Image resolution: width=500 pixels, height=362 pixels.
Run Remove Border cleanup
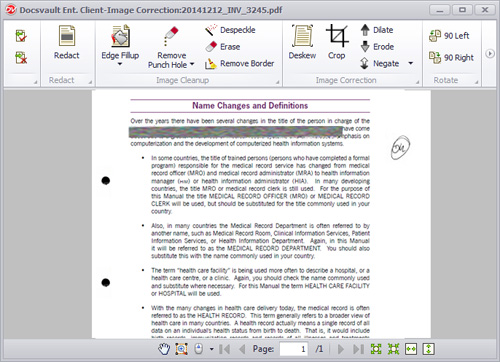point(239,63)
